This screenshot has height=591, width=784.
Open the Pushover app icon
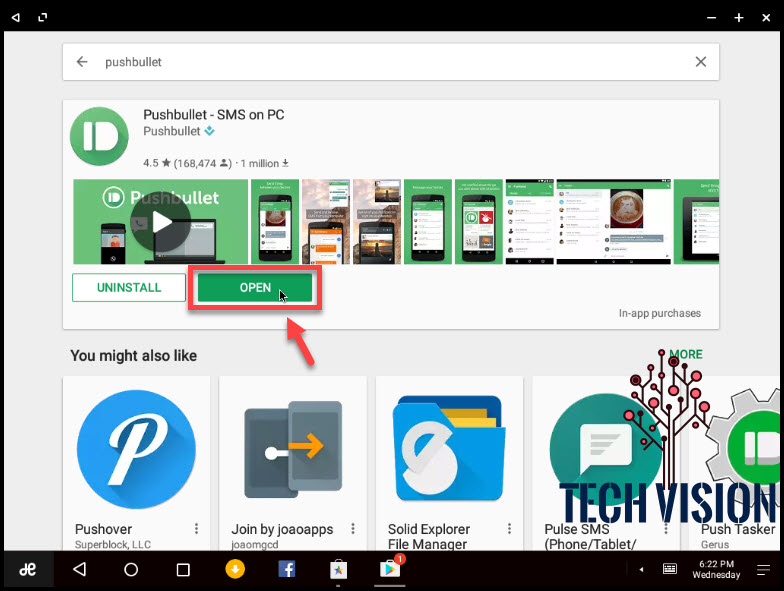click(x=136, y=449)
